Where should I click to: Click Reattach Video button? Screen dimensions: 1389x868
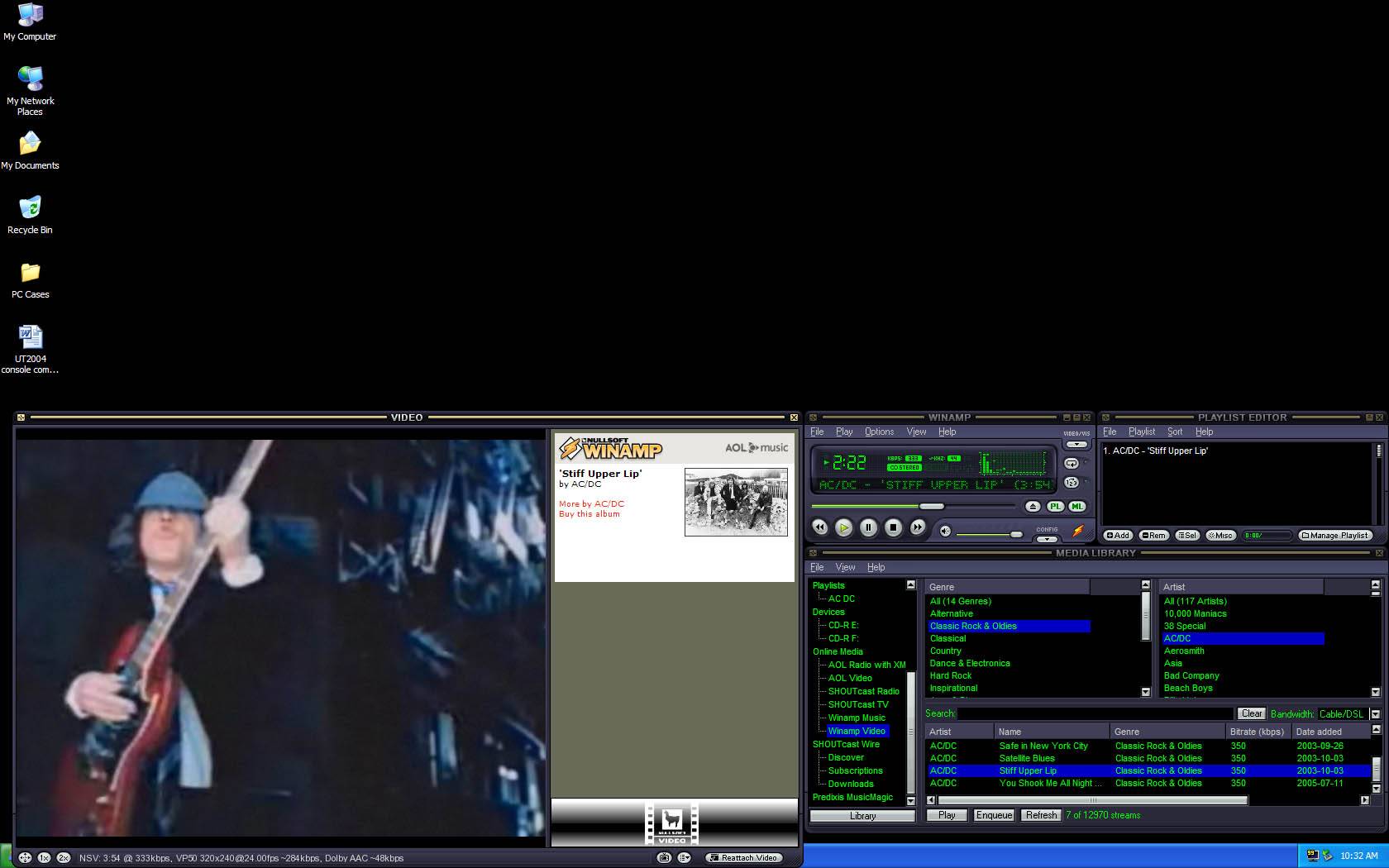click(x=742, y=858)
